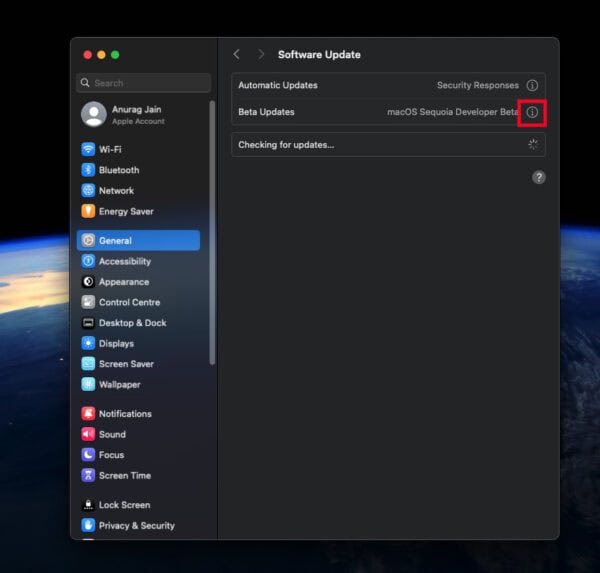This screenshot has width=600, height=573.
Task: Open Wi-Fi settings icon in sidebar
Action: click(x=88, y=149)
